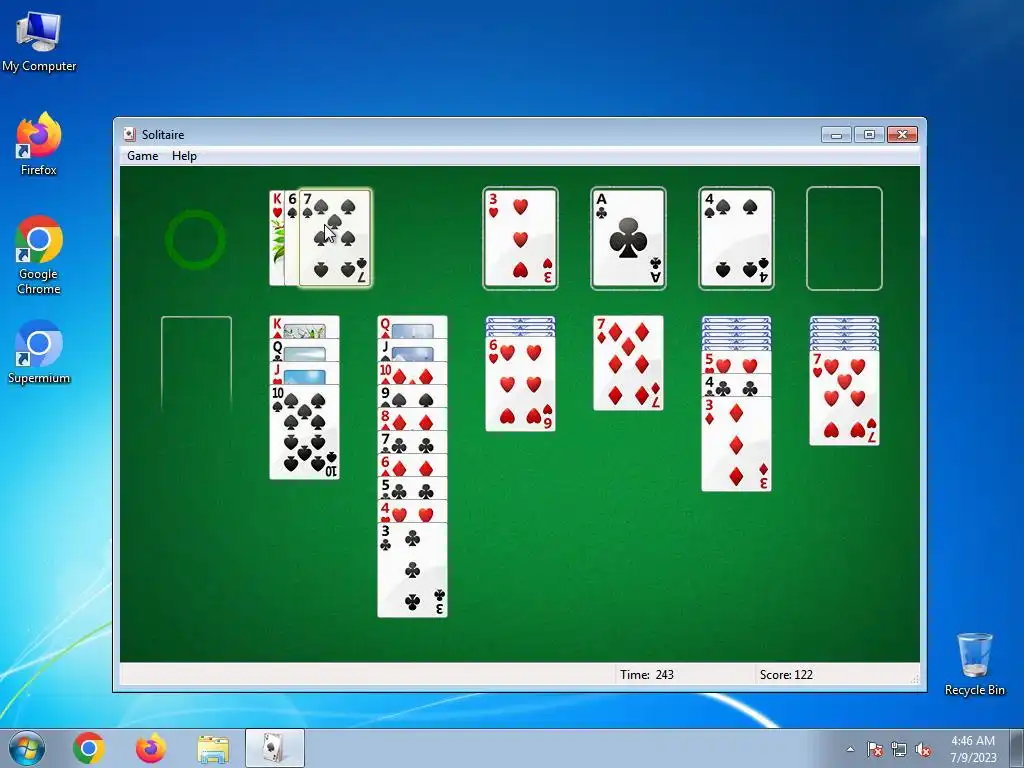Launch Firefox from the taskbar
The width and height of the screenshot is (1024, 768).
click(150, 748)
